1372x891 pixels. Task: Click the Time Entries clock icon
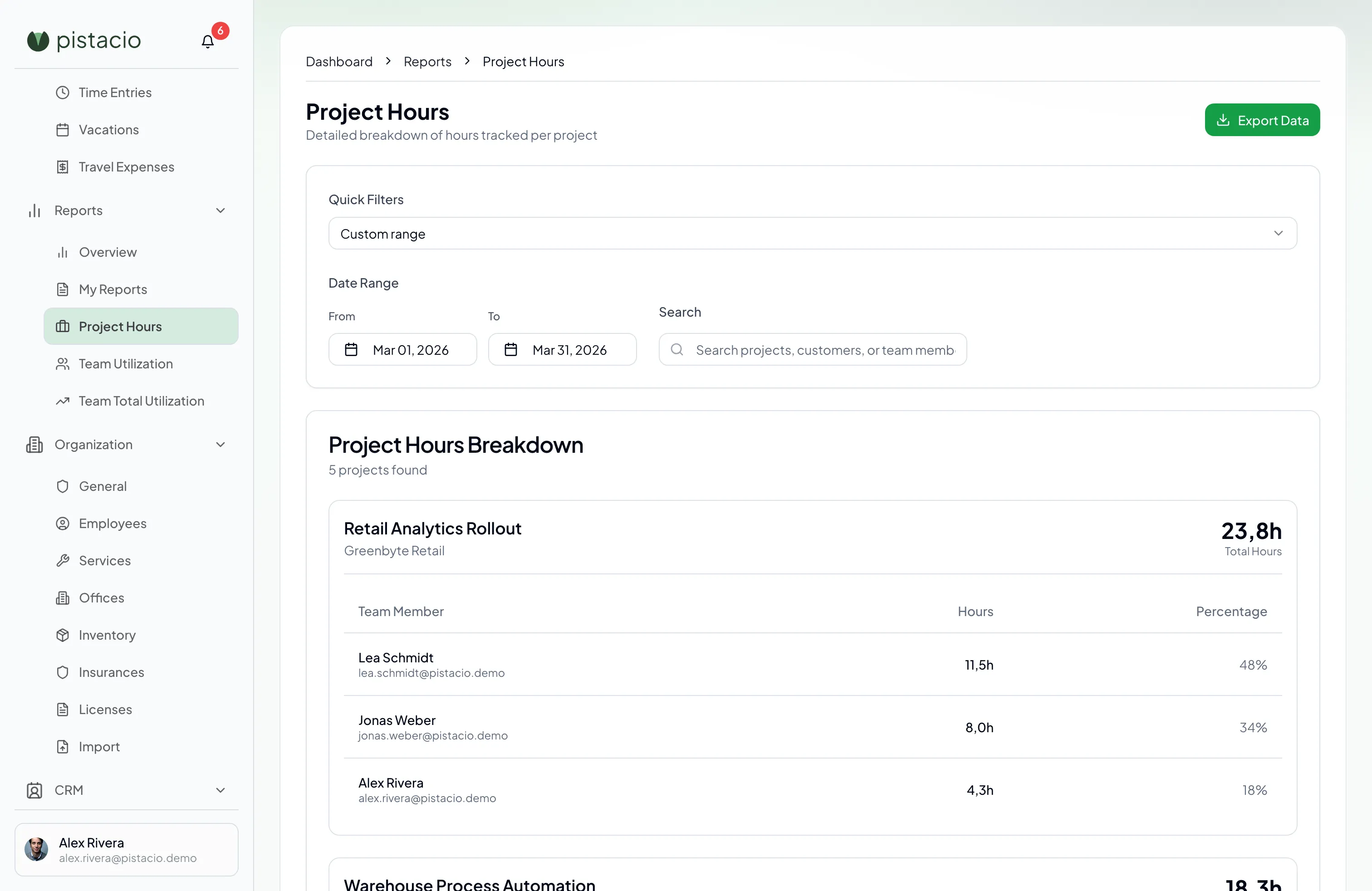[63, 92]
